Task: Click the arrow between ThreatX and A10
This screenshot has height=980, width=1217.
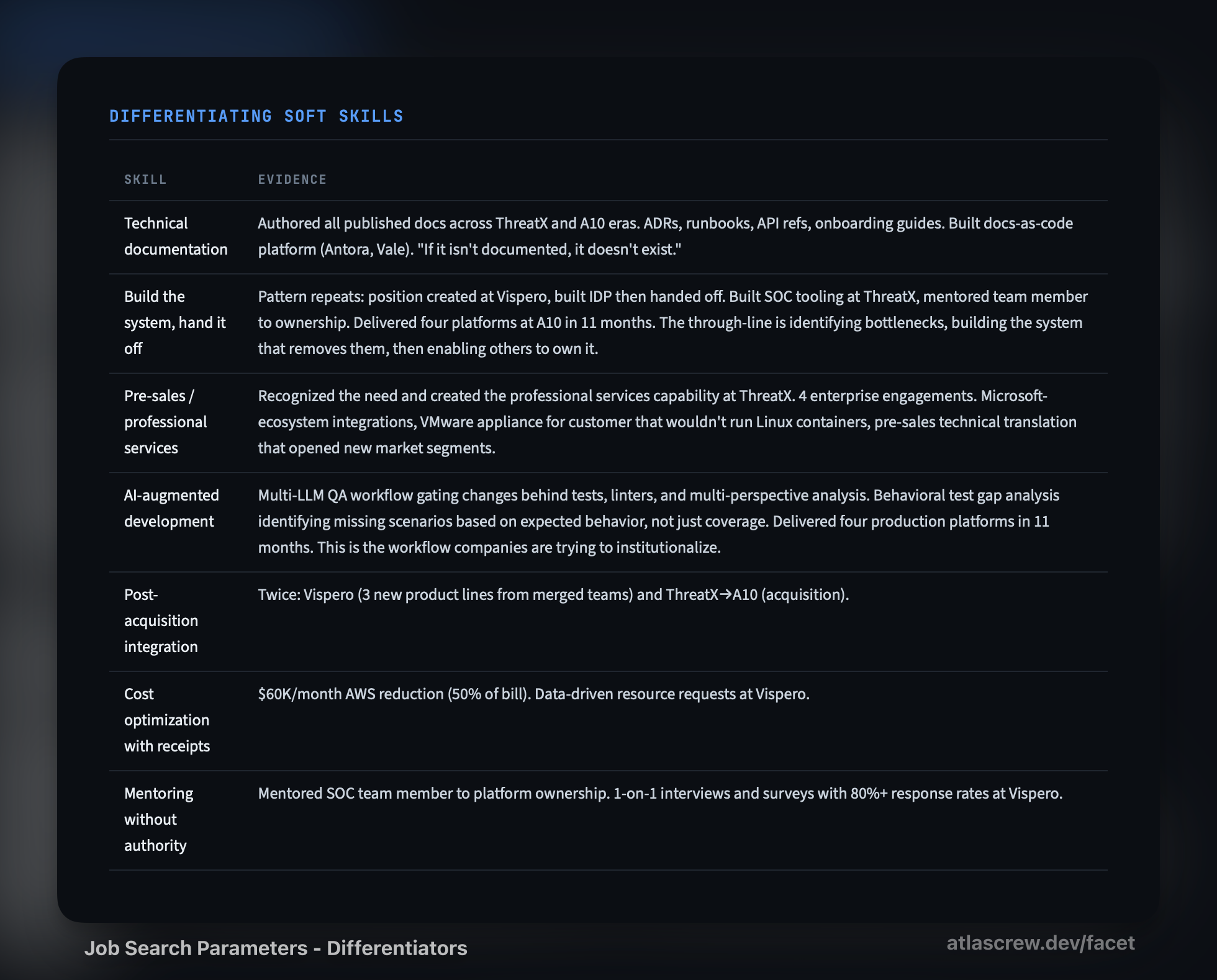Action: click(x=725, y=594)
